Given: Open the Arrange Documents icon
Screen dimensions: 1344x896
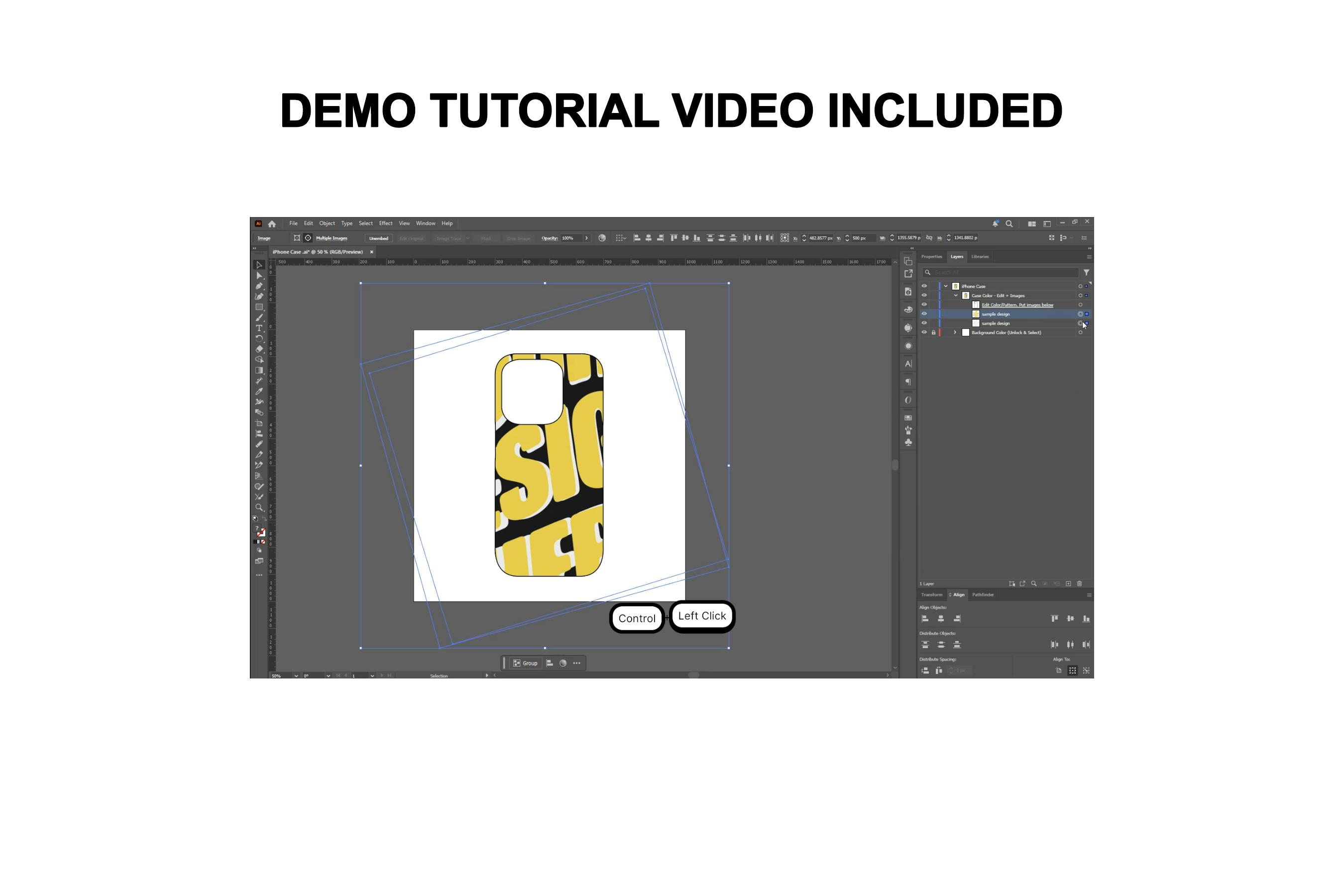Looking at the screenshot, I should point(1032,224).
